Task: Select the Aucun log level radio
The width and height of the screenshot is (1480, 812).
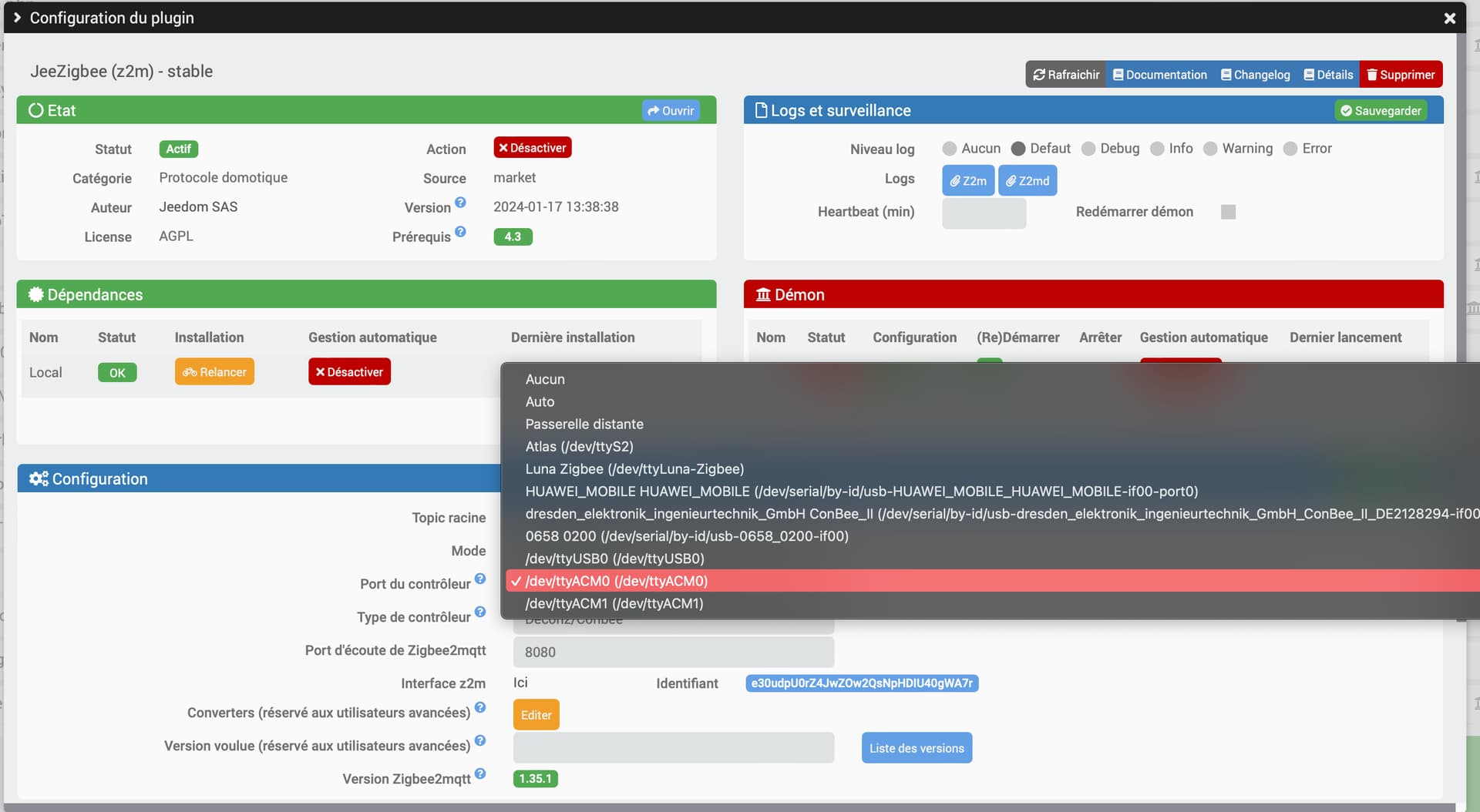Action: tap(950, 149)
